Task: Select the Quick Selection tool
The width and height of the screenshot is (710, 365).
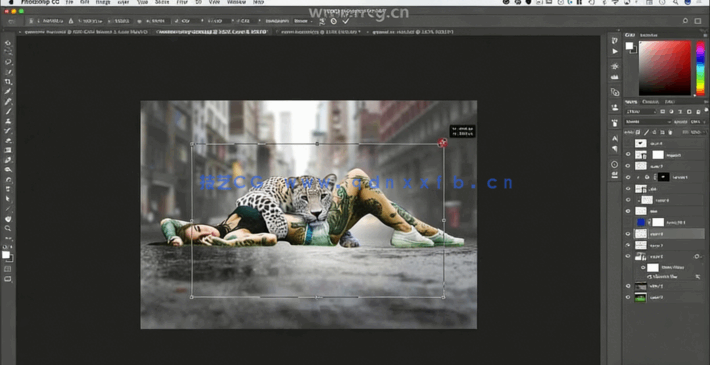Action: pos(8,72)
